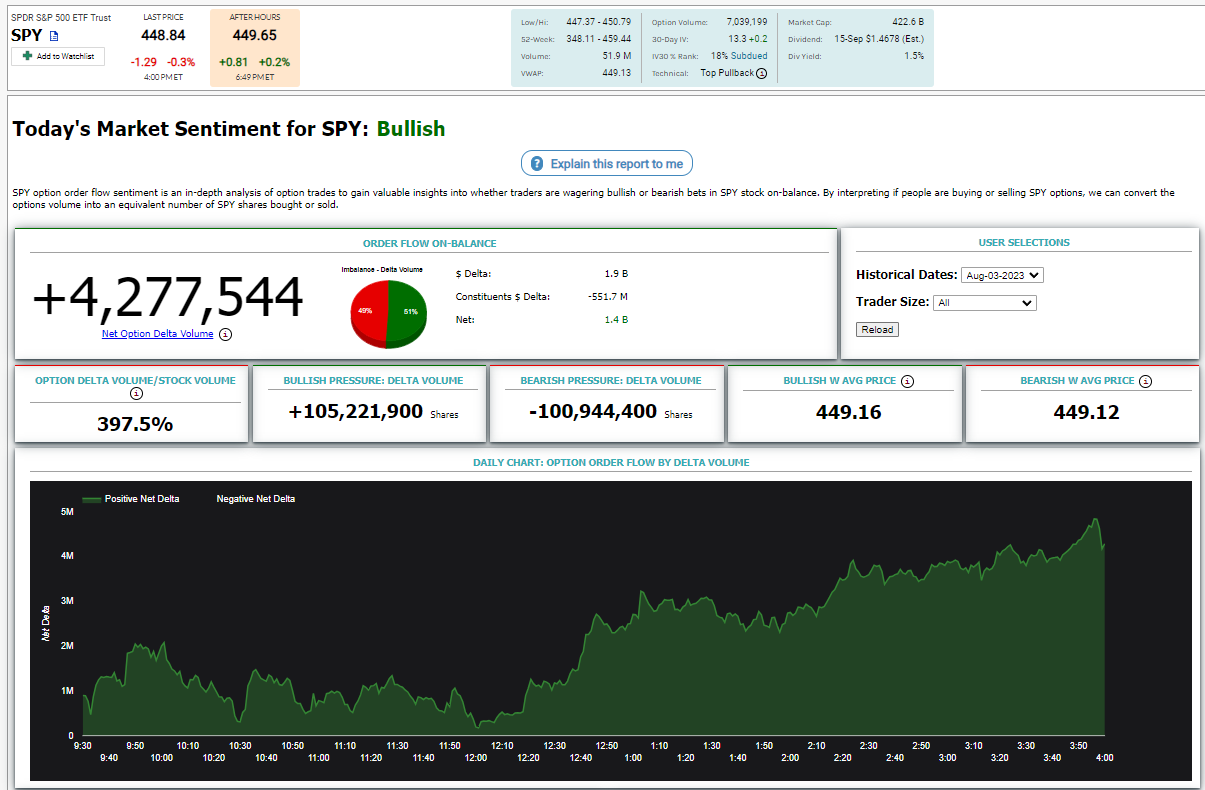Click the info icon beside Top Pullback
This screenshot has height=790, width=1205.
coord(762,73)
